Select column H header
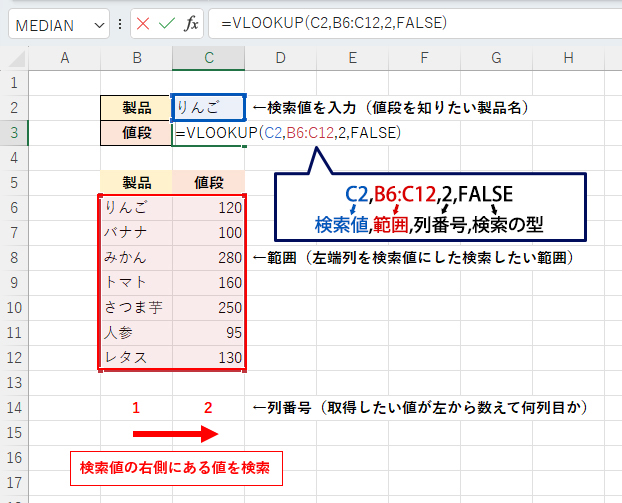 click(x=567, y=59)
